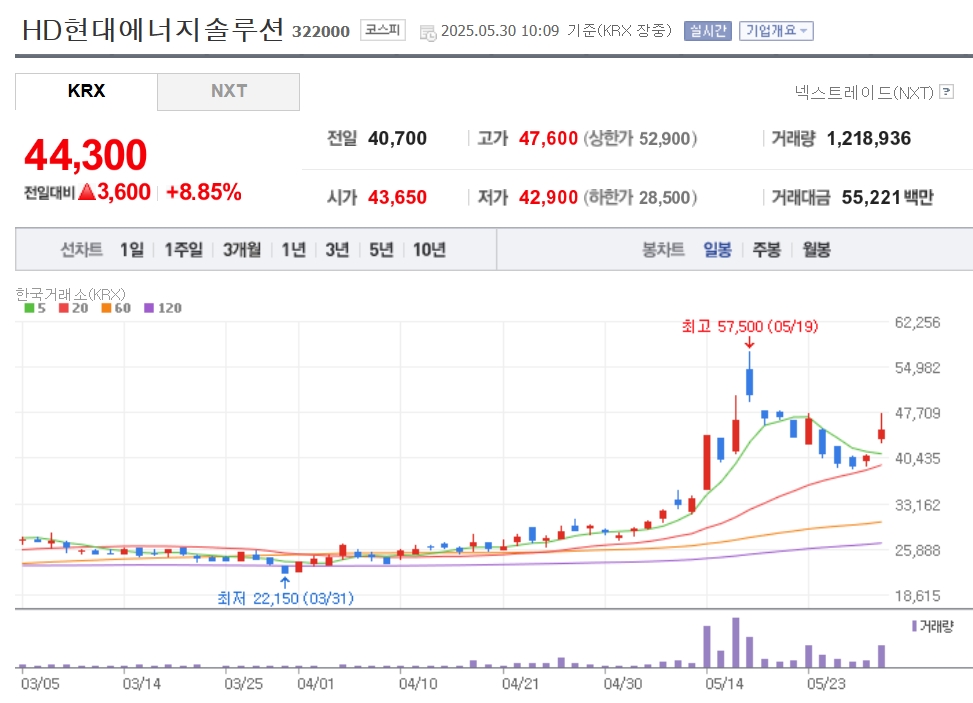Image resolution: width=973 pixels, height=703 pixels.
Task: Choose the 월봉 monthly candle chart
Action: (816, 250)
